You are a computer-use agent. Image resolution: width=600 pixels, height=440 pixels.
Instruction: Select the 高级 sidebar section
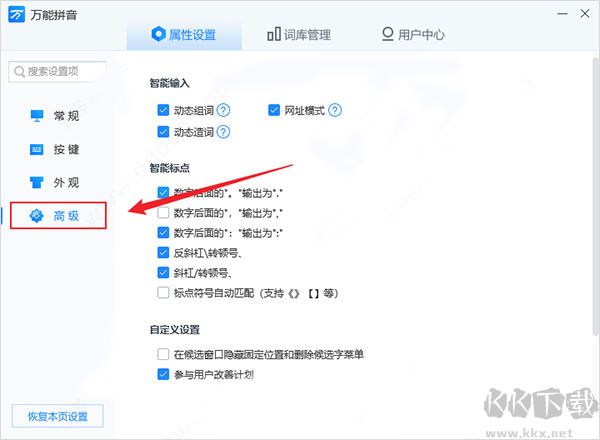(x=58, y=216)
